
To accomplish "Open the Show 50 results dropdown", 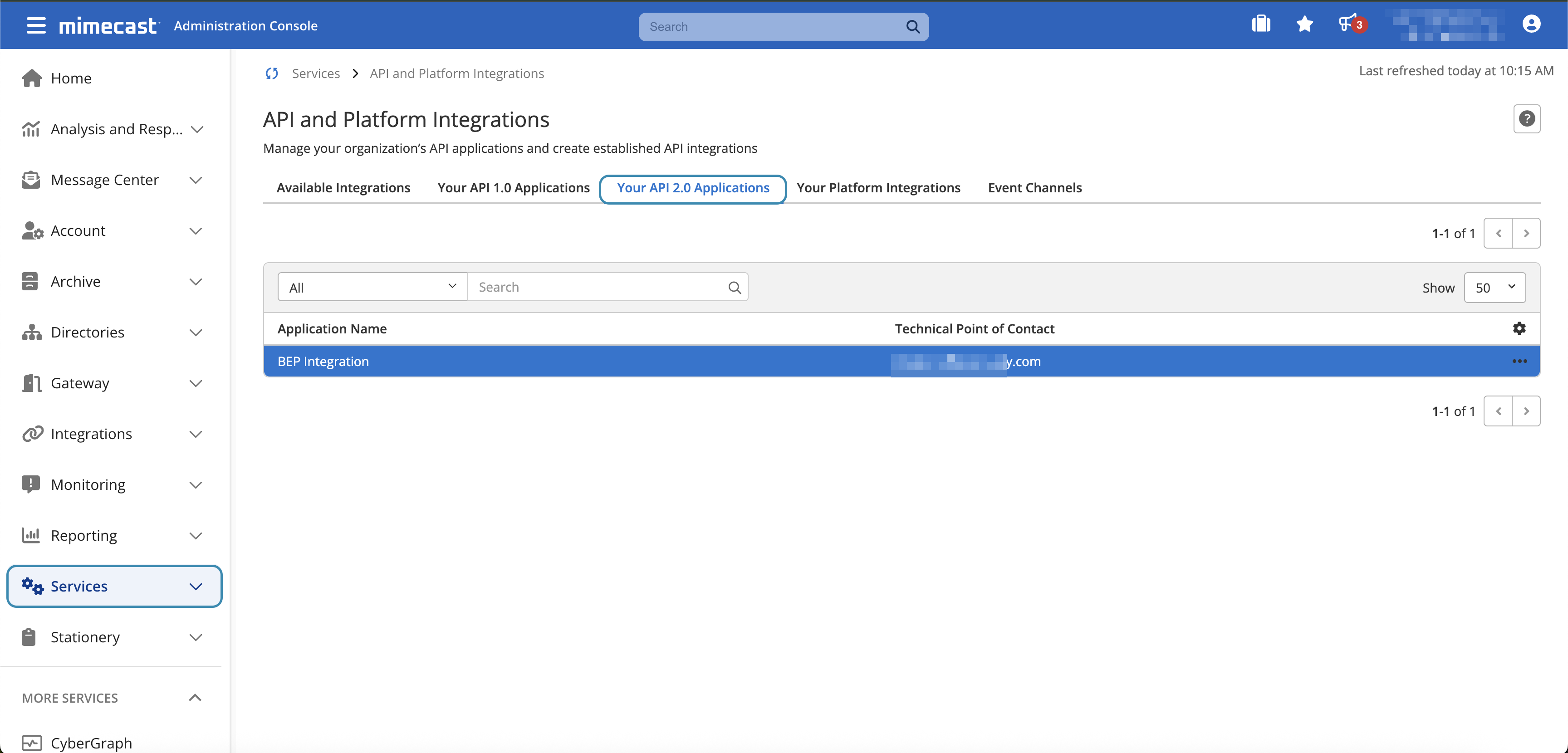I will coord(1495,287).
